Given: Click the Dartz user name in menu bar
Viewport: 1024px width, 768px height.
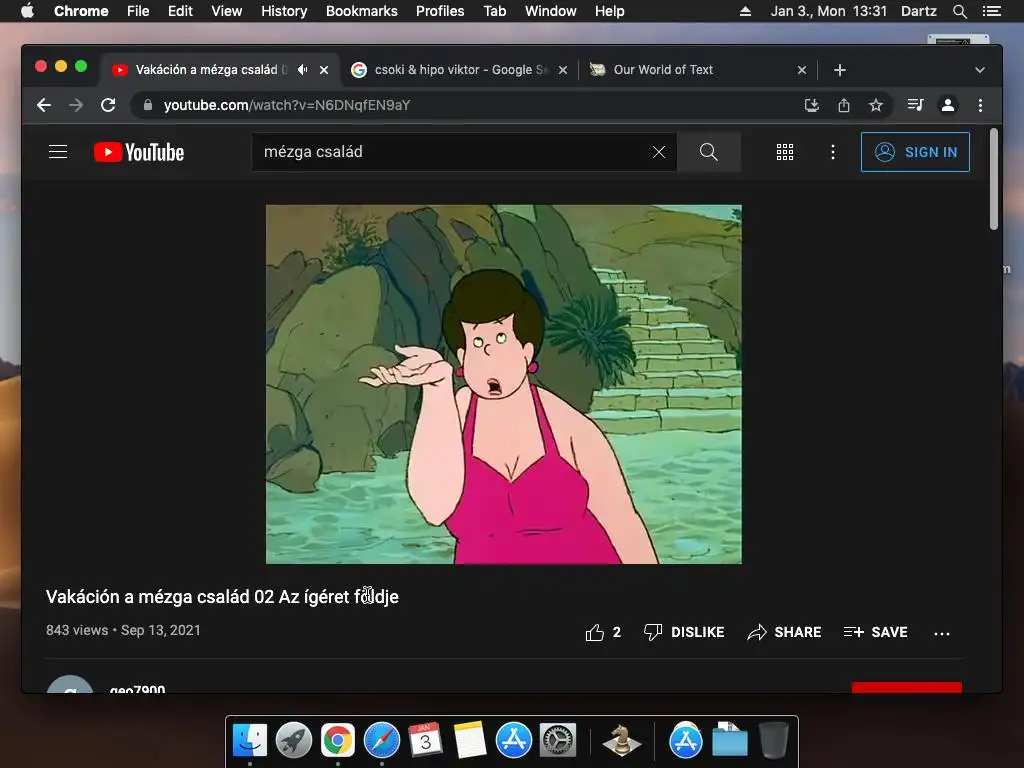Looking at the screenshot, I should tap(919, 11).
